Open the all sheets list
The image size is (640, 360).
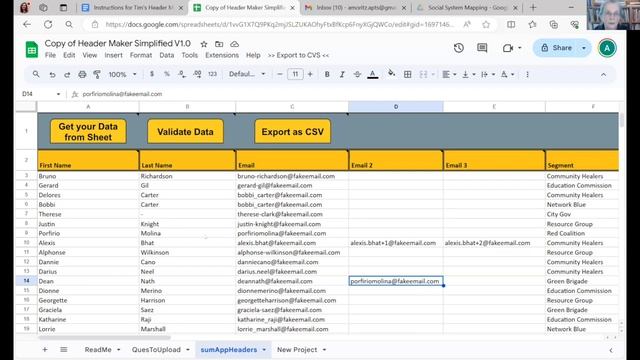pyautogui.click(x=64, y=349)
